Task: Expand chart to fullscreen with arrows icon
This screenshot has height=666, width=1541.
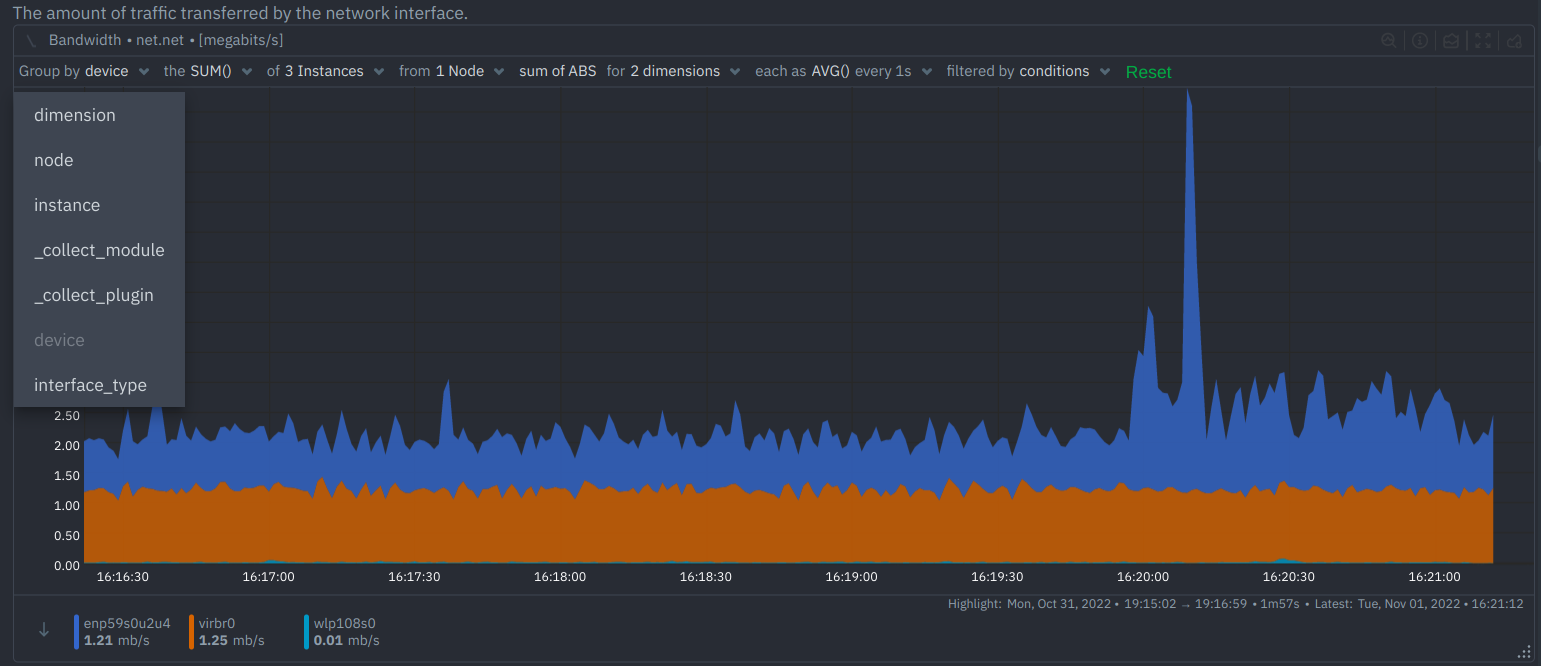Action: [x=1483, y=41]
